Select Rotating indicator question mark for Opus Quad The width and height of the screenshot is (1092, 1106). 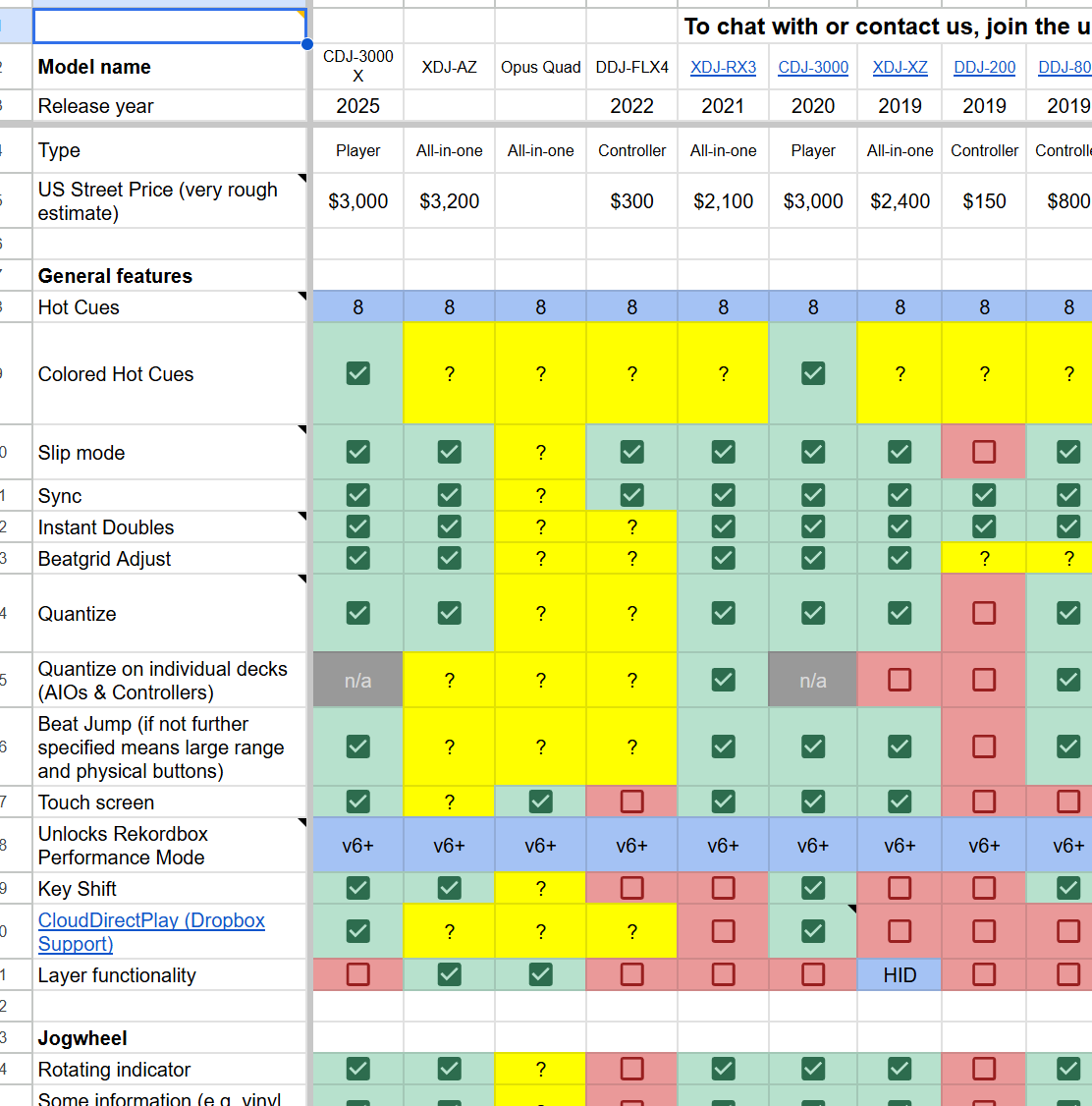[541, 1069]
